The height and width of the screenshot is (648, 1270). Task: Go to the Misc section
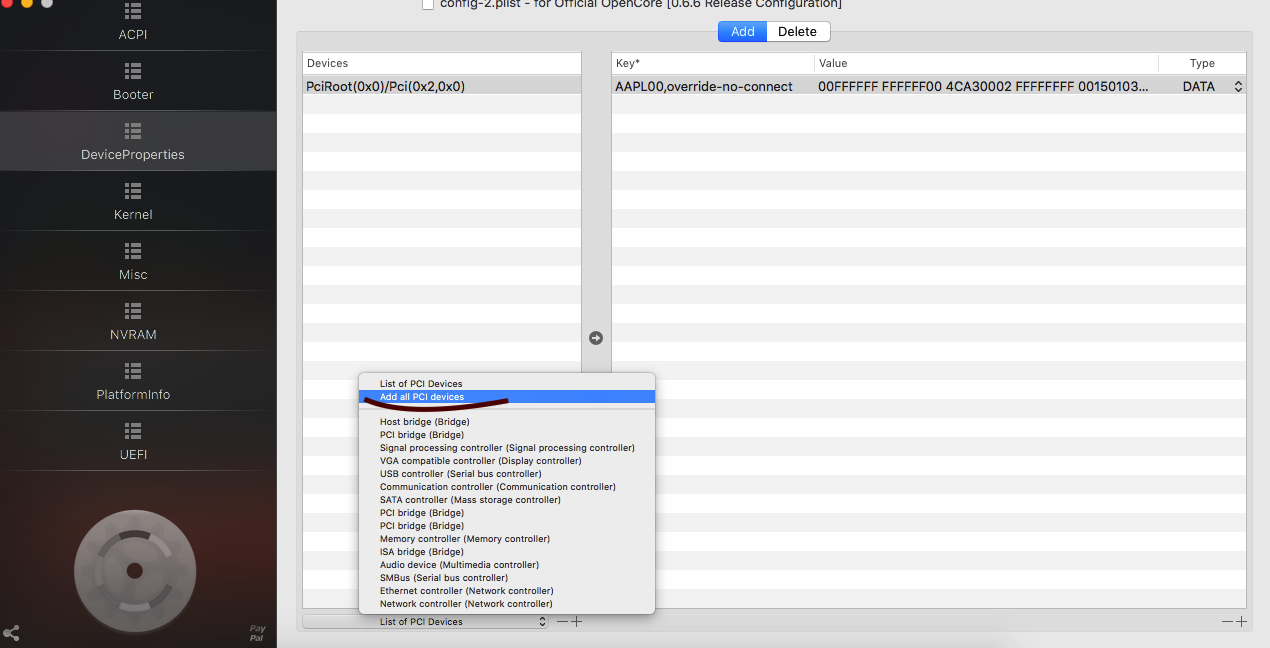pos(133,262)
